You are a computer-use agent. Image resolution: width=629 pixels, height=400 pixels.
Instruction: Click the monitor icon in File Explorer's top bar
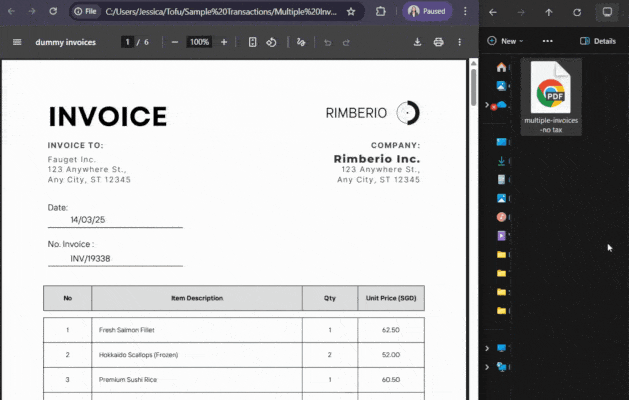[607, 12]
